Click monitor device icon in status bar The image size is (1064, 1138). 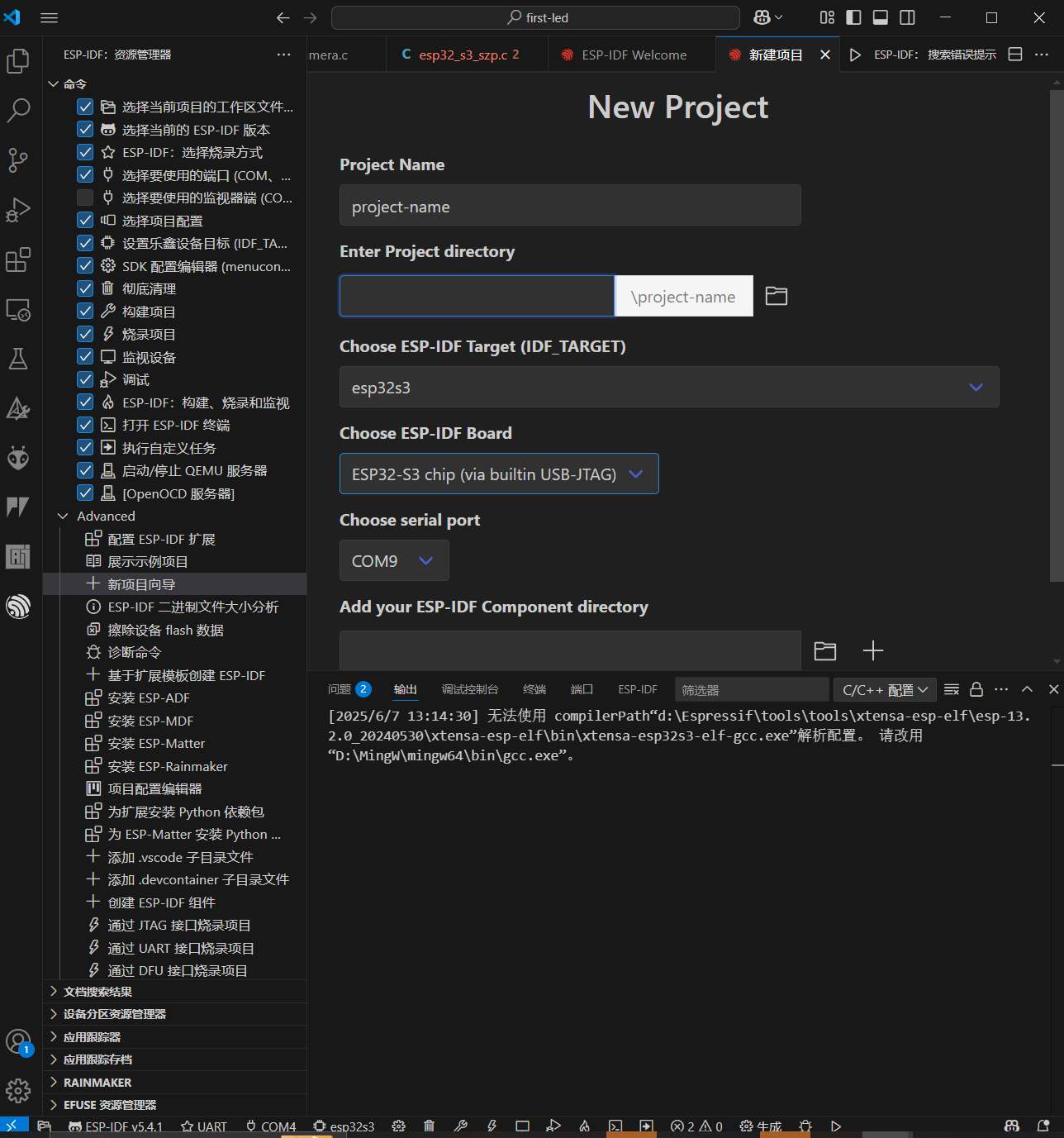(522, 1126)
